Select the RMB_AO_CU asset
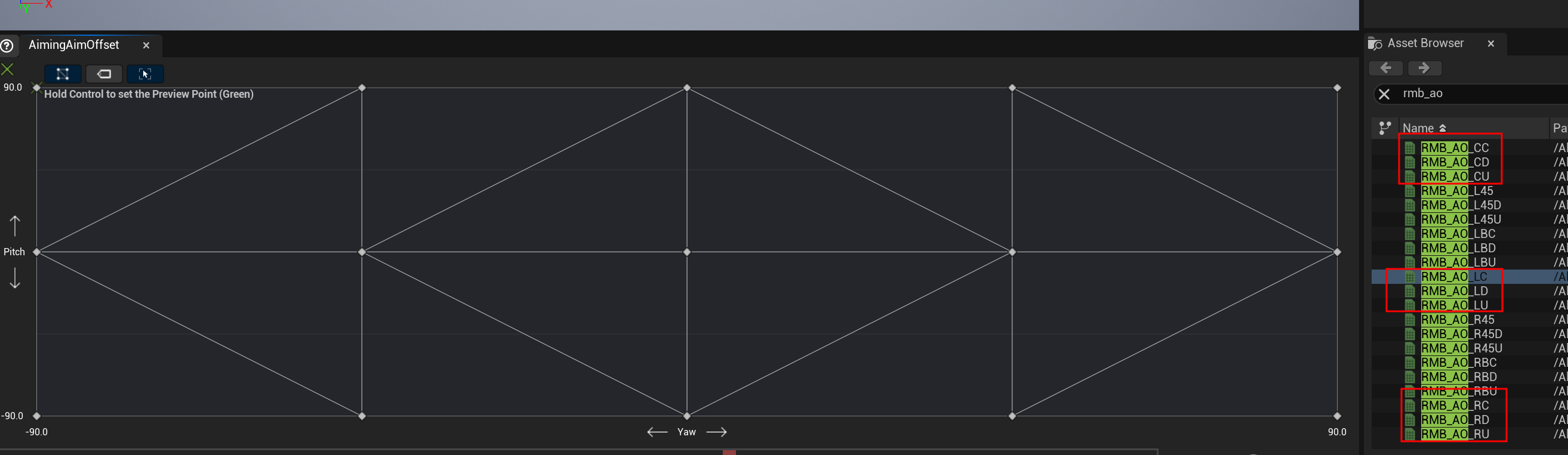The height and width of the screenshot is (455, 1568). click(x=1455, y=177)
